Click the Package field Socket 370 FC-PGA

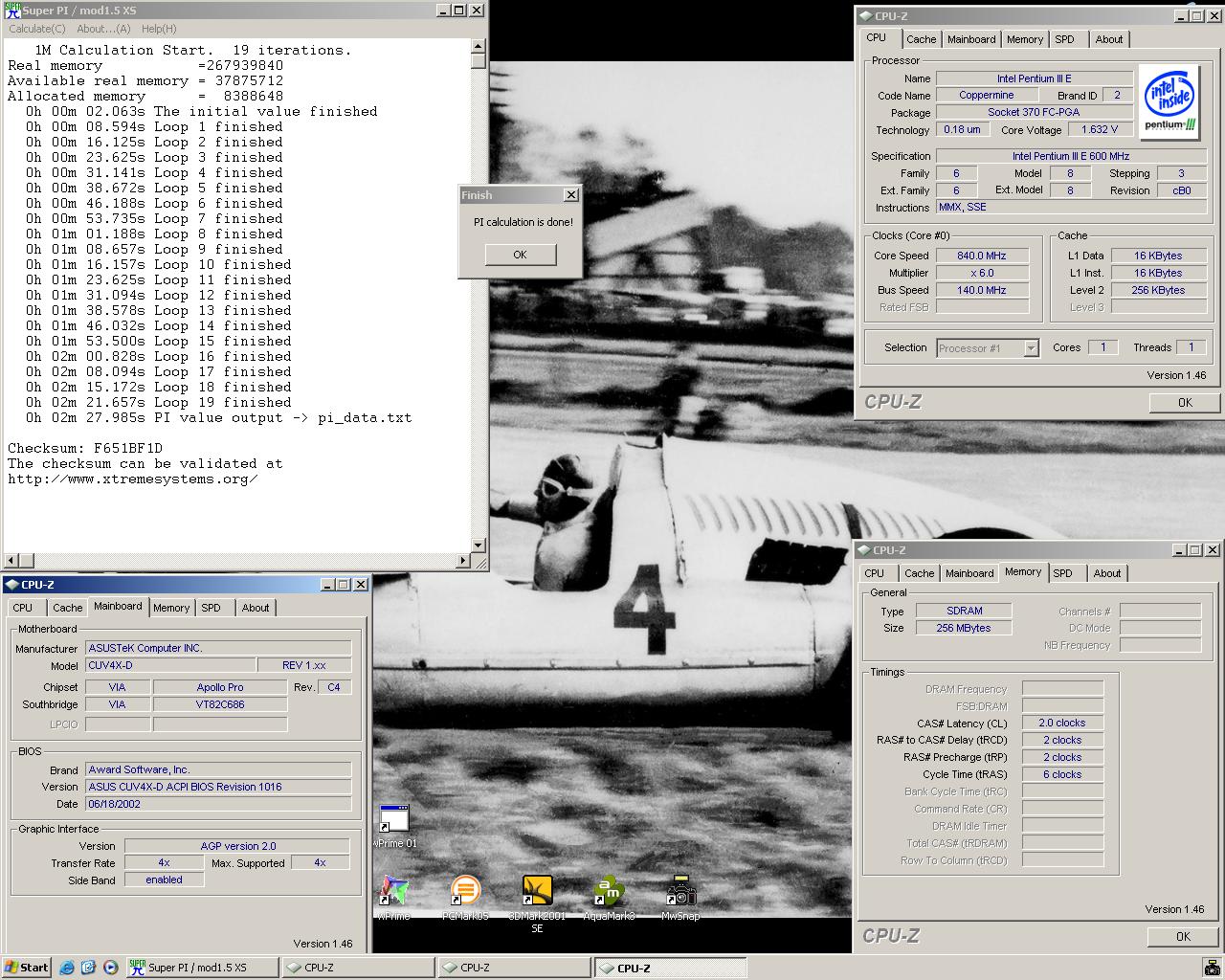coord(1034,112)
